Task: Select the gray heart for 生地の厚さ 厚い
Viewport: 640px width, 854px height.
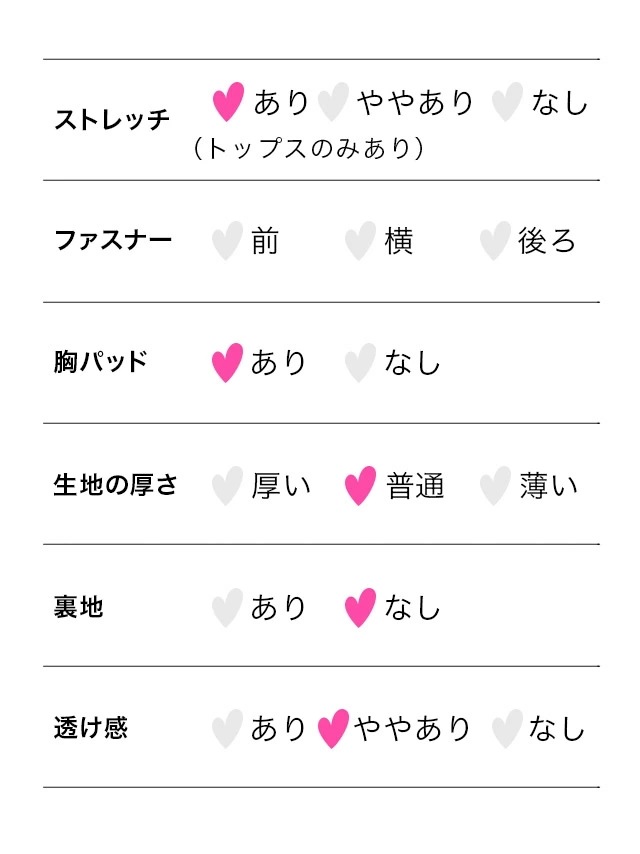Action: coord(228,486)
